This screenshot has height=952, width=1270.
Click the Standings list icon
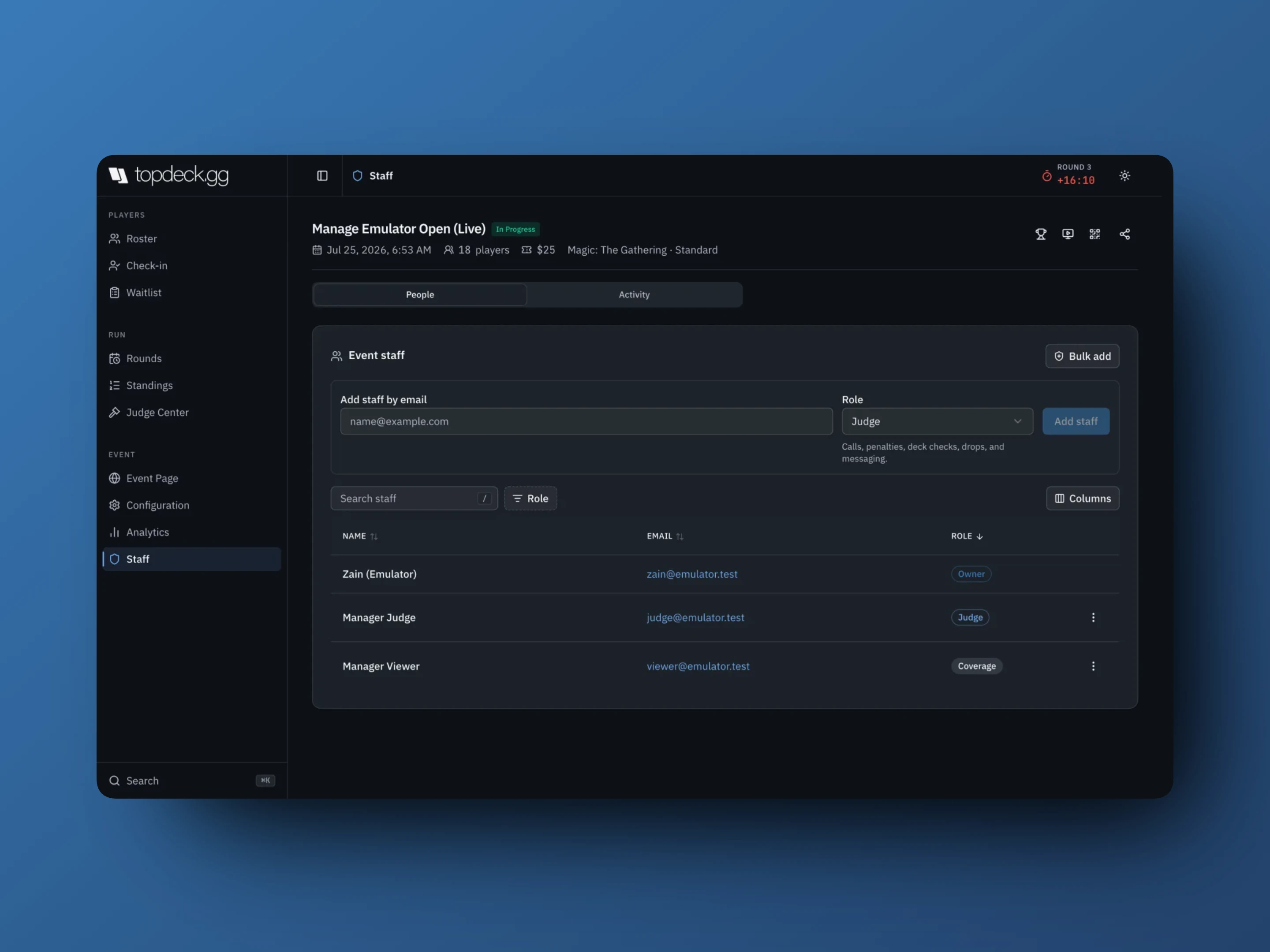[114, 386]
